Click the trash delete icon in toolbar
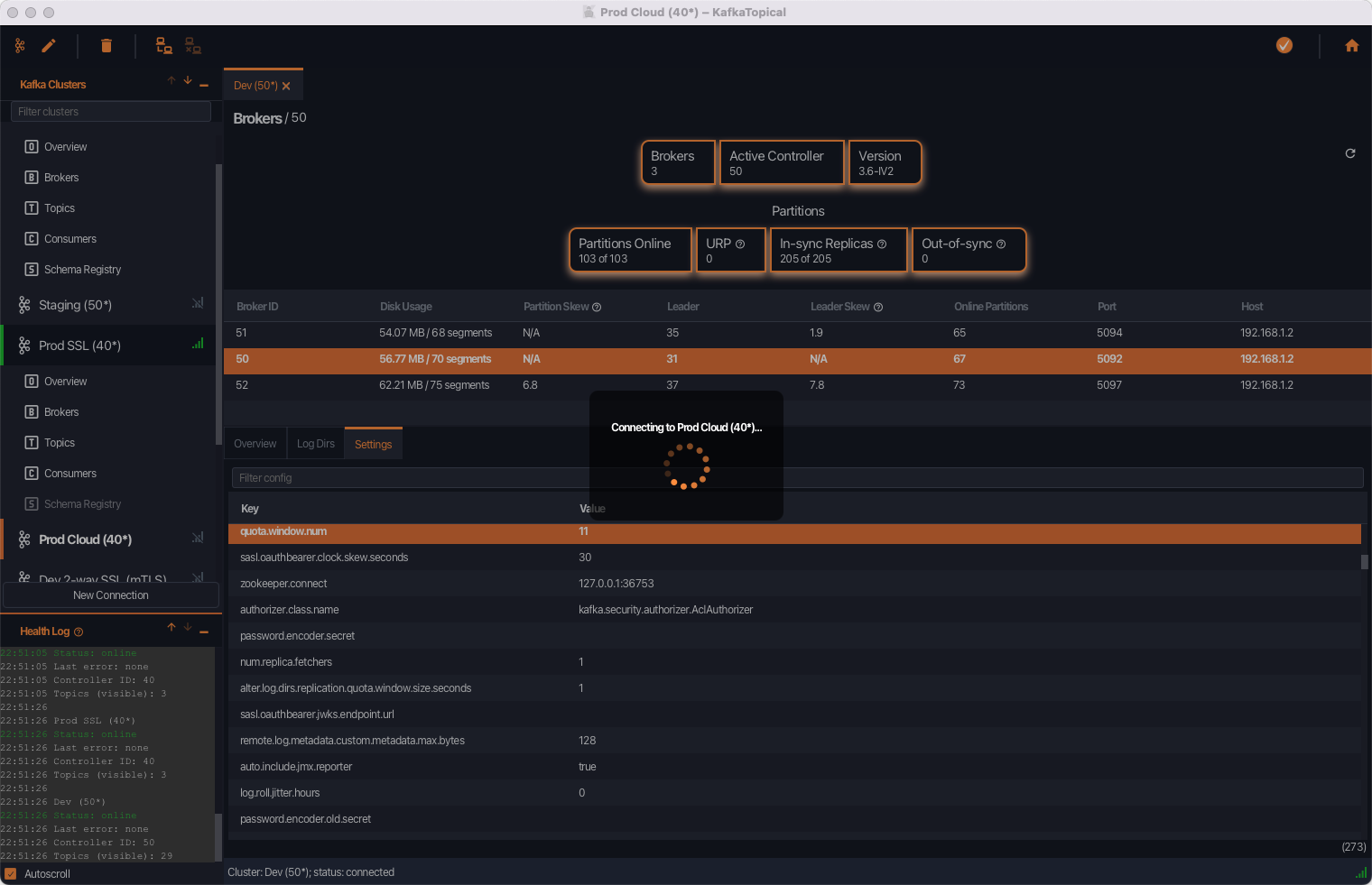The width and height of the screenshot is (1372, 885). click(x=107, y=45)
